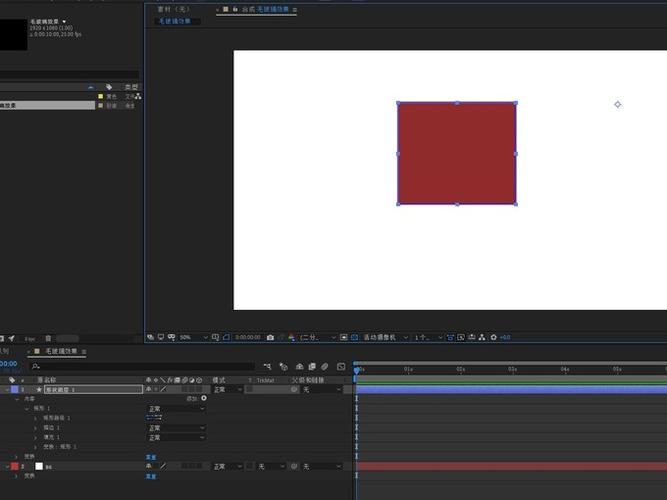The width and height of the screenshot is (667, 500).
Task: Toggle always preview this view icon
Action: [151, 337]
